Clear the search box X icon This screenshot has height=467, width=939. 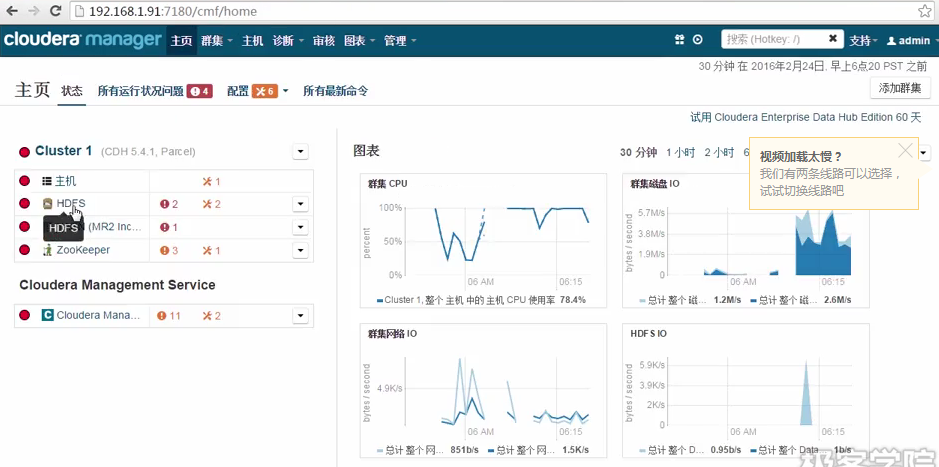click(832, 39)
